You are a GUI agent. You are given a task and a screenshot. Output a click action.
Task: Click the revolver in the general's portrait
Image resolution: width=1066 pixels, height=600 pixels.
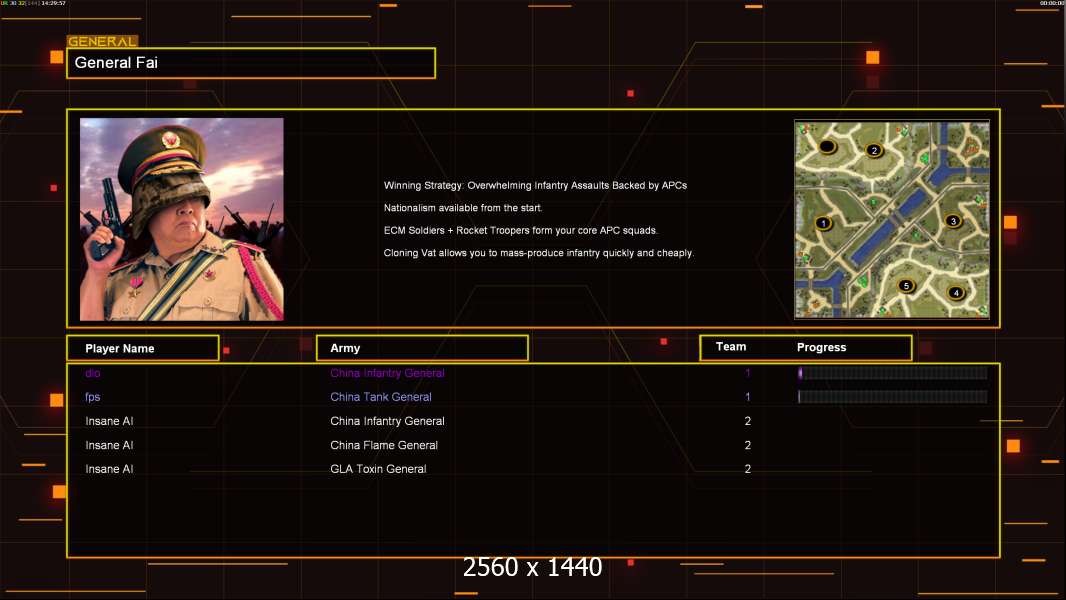103,217
